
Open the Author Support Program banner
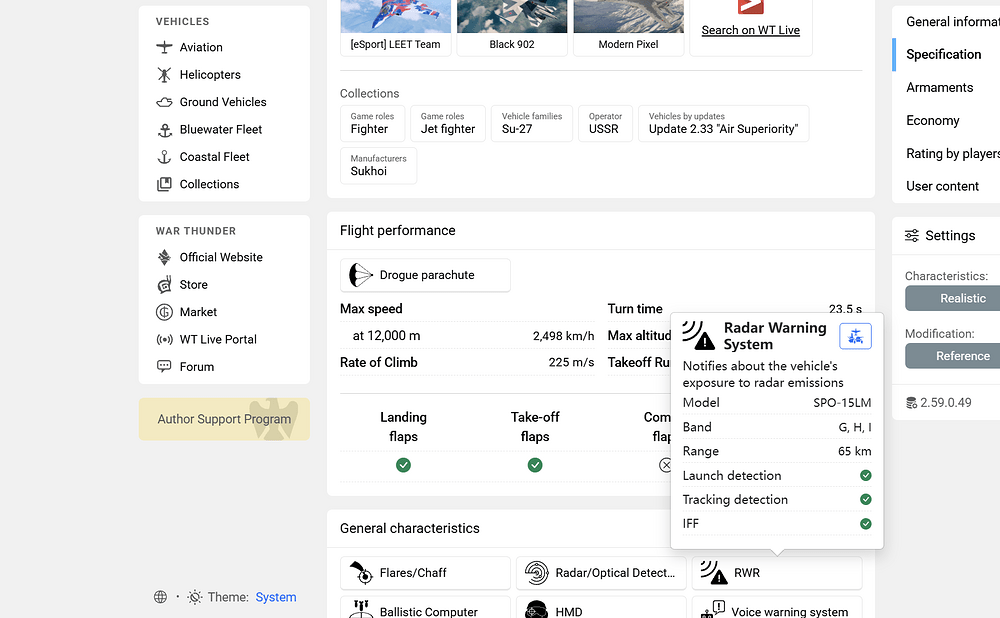(x=224, y=419)
